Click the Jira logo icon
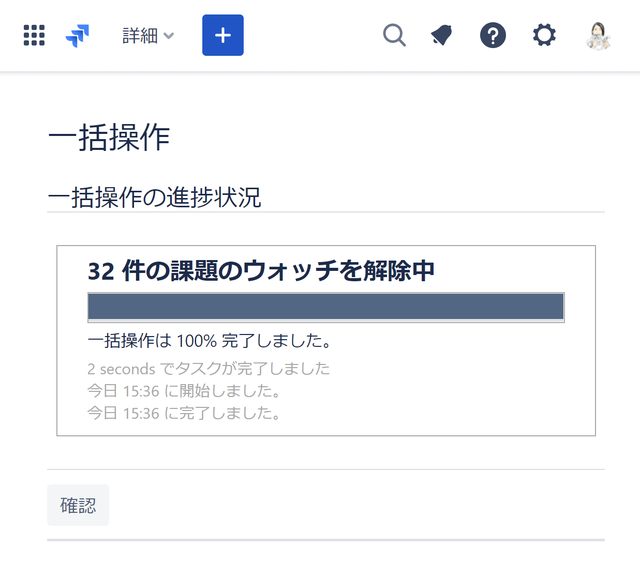Image resolution: width=640 pixels, height=563 pixels. (77, 36)
